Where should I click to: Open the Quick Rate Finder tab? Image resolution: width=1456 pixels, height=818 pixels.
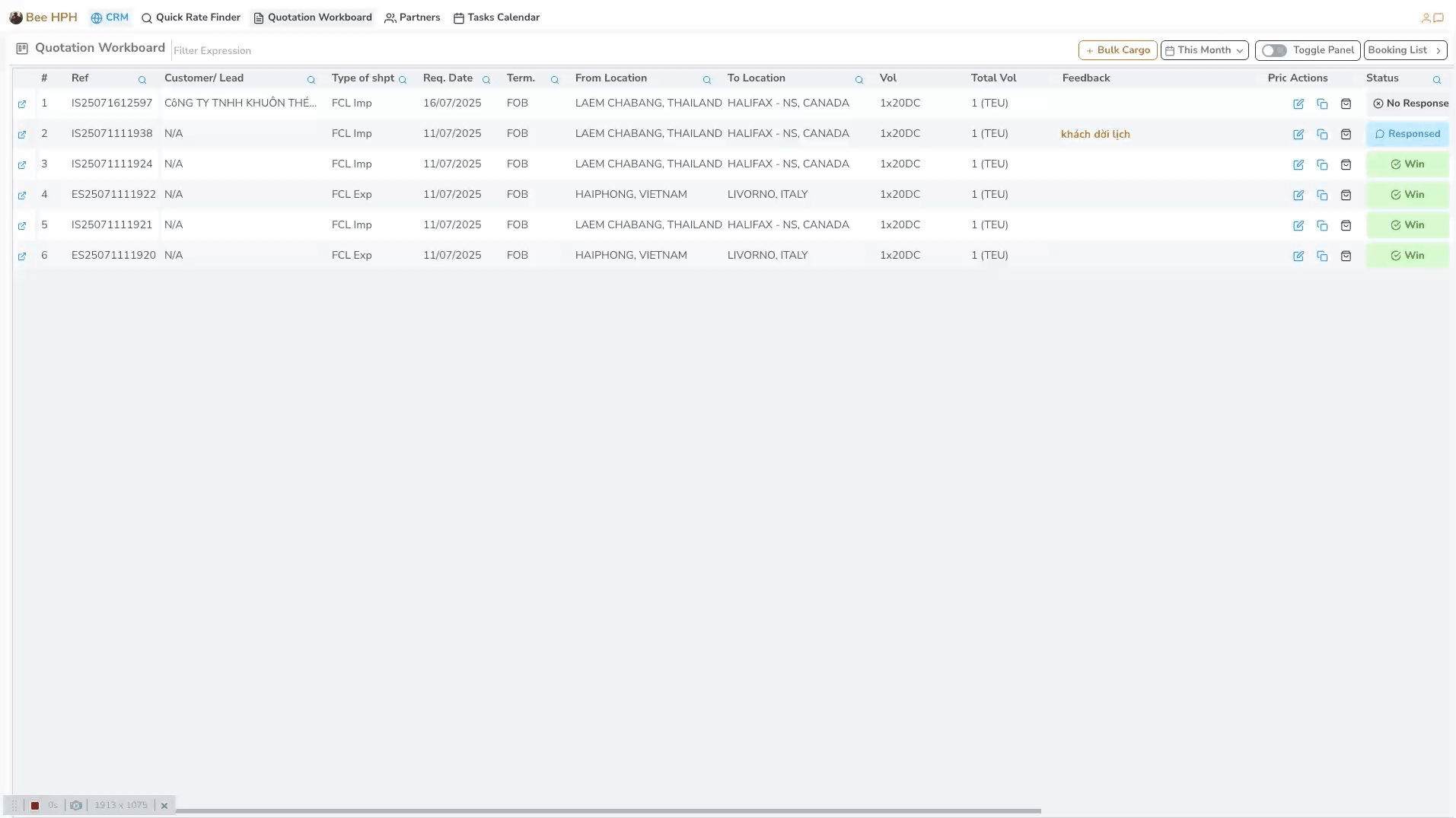click(191, 18)
